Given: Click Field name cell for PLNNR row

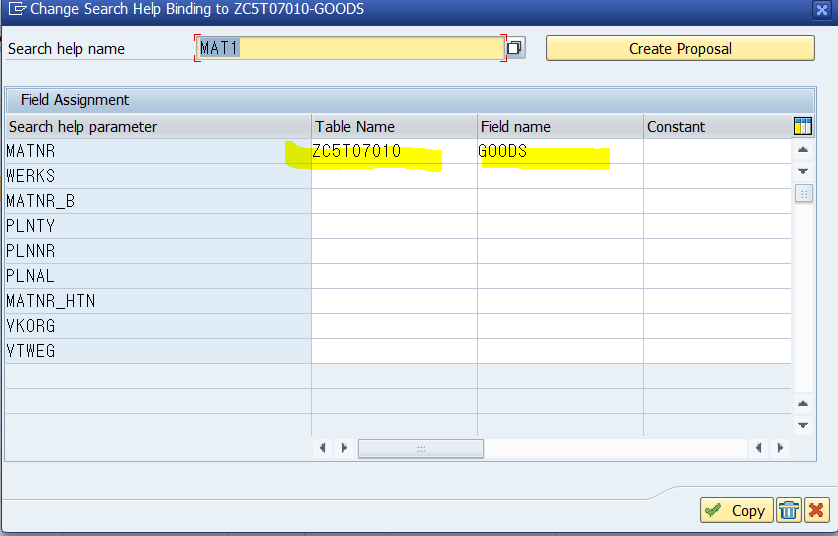Looking at the screenshot, I should (560, 251).
